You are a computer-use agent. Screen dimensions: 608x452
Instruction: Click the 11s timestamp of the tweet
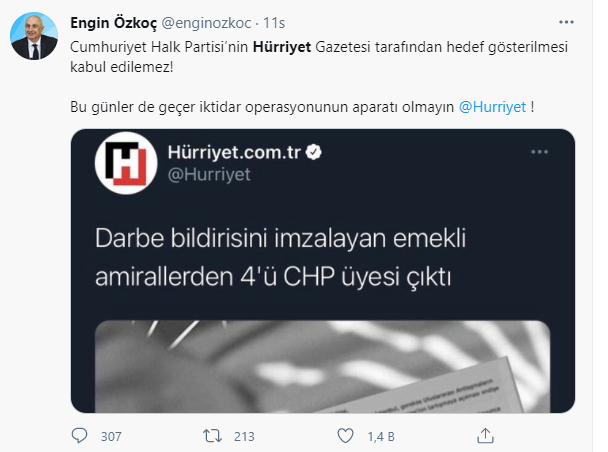pos(274,23)
